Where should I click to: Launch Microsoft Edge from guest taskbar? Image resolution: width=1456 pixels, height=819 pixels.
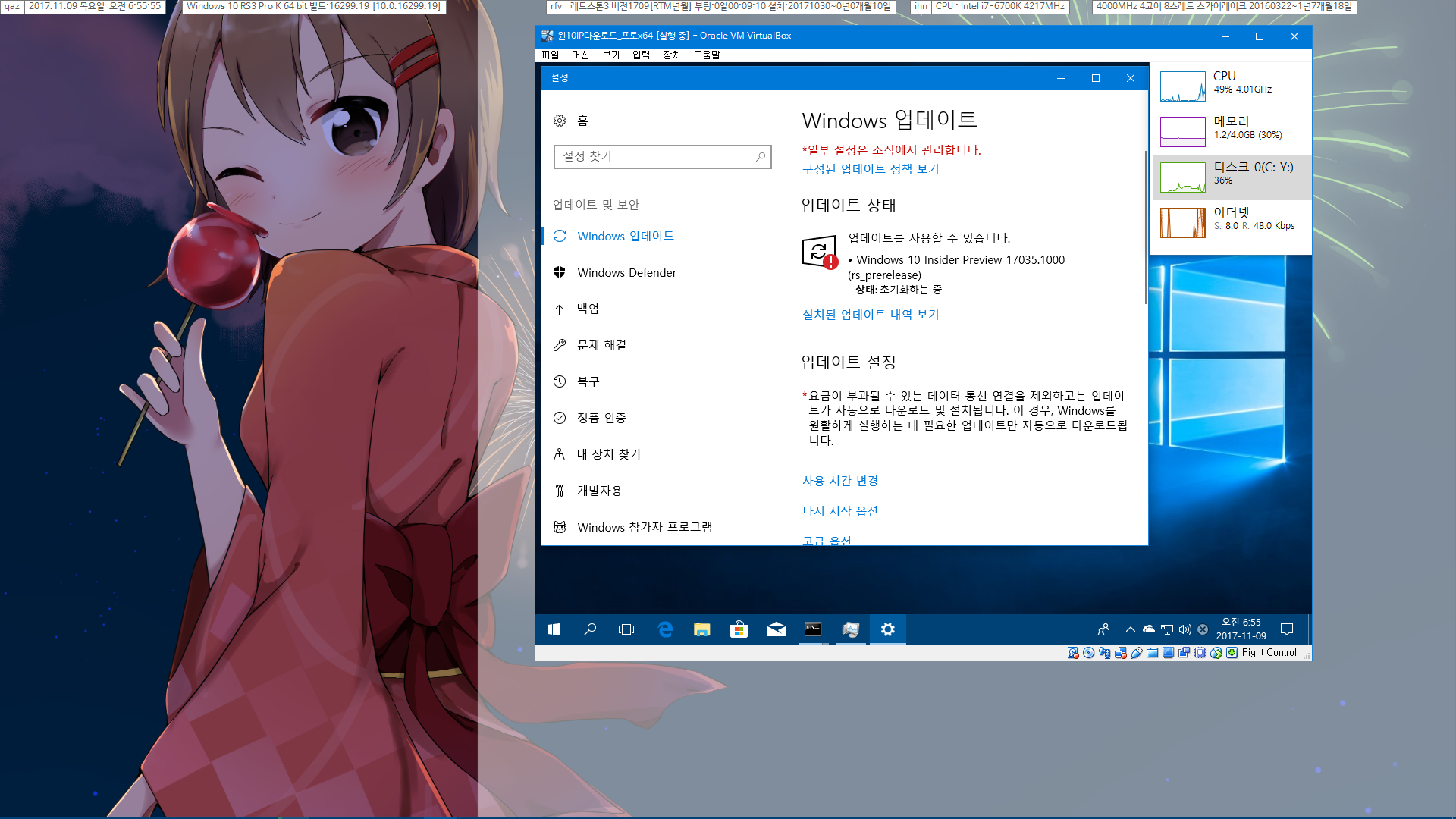[665, 629]
